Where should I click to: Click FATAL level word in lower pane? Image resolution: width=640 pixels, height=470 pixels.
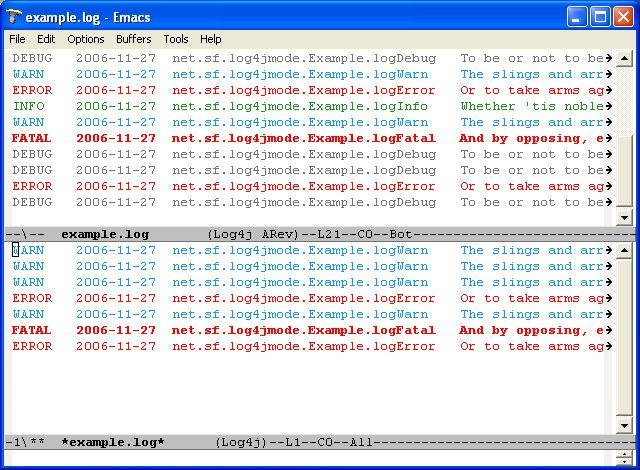[31, 330]
